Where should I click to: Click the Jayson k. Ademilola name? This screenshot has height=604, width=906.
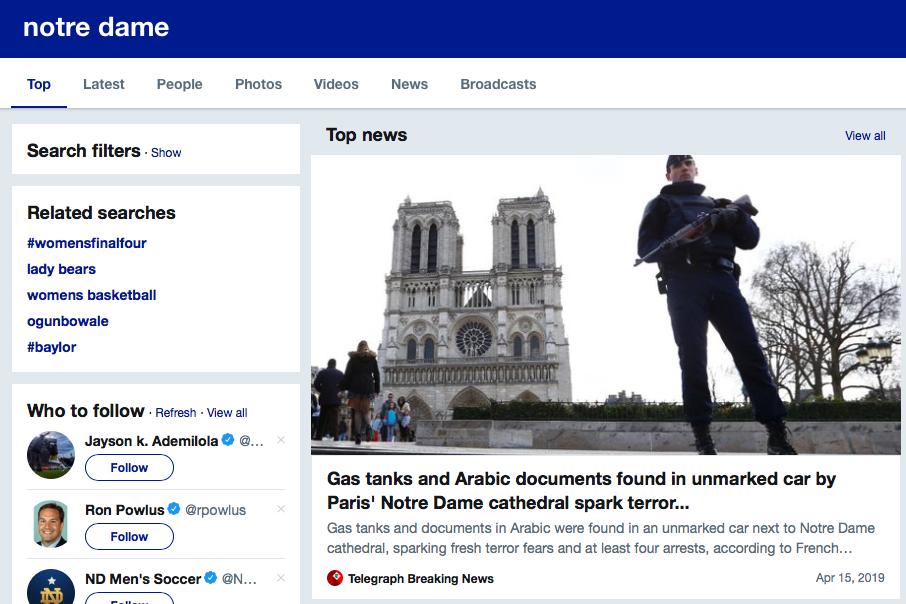coord(151,441)
